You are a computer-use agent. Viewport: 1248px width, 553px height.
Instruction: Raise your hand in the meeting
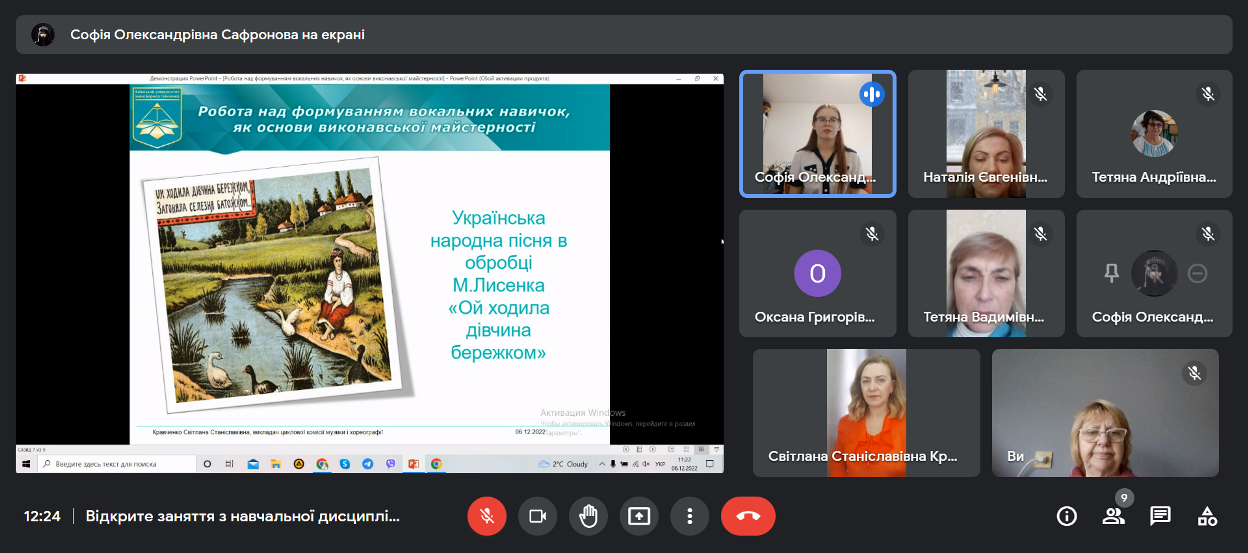coord(588,516)
